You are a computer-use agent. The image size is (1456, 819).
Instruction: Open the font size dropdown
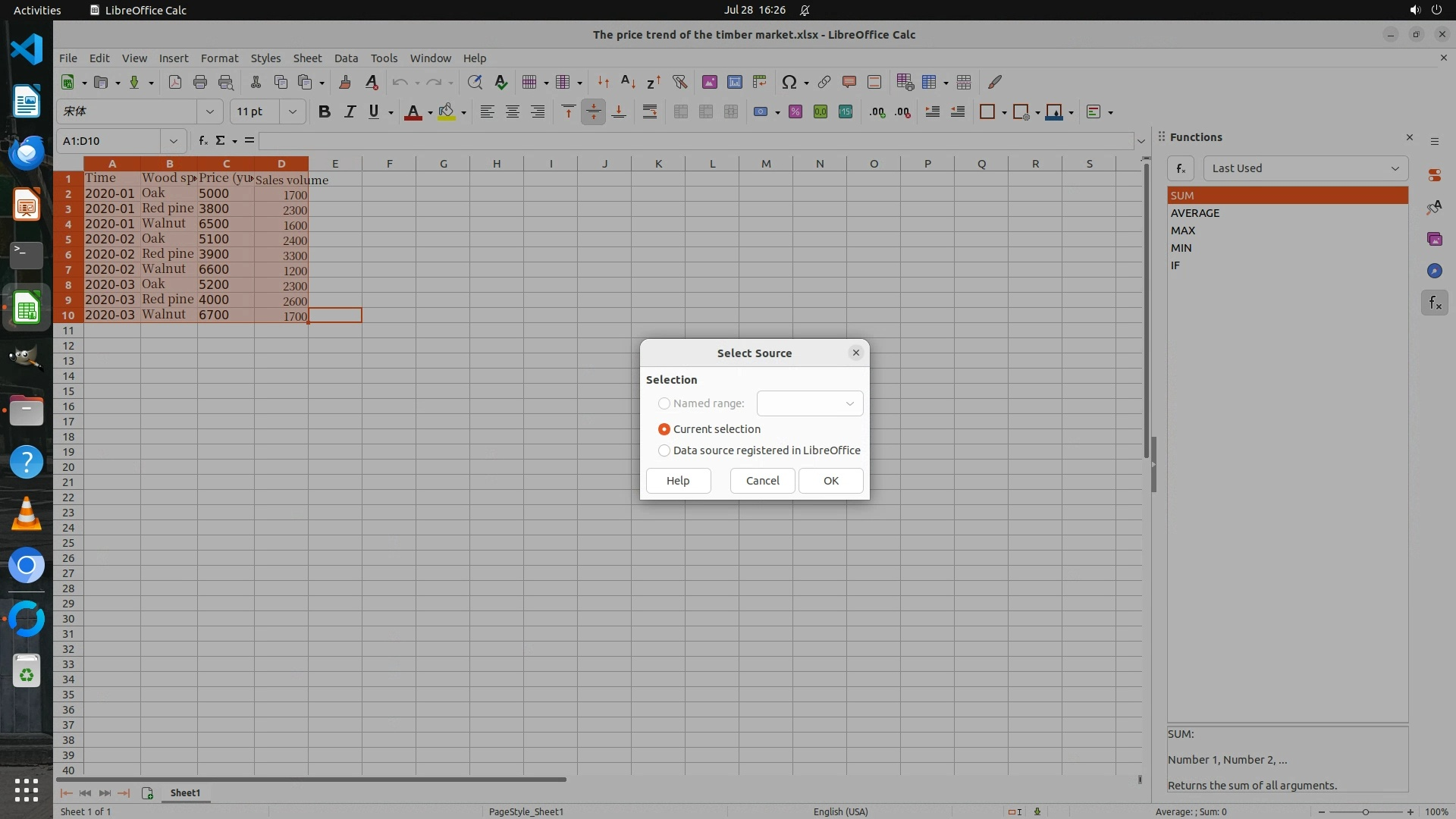point(292,111)
